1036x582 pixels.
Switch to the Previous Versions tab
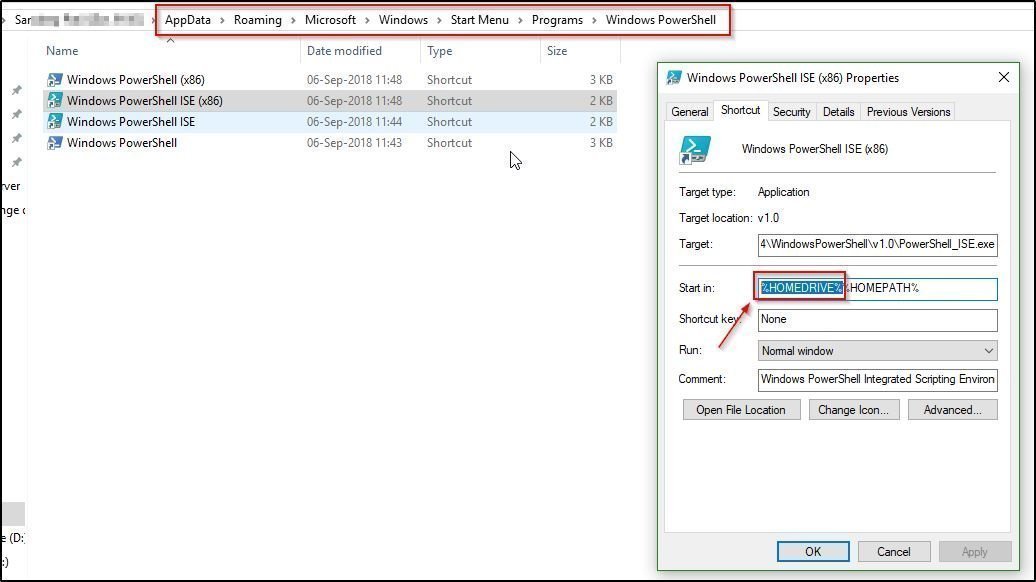coord(908,112)
